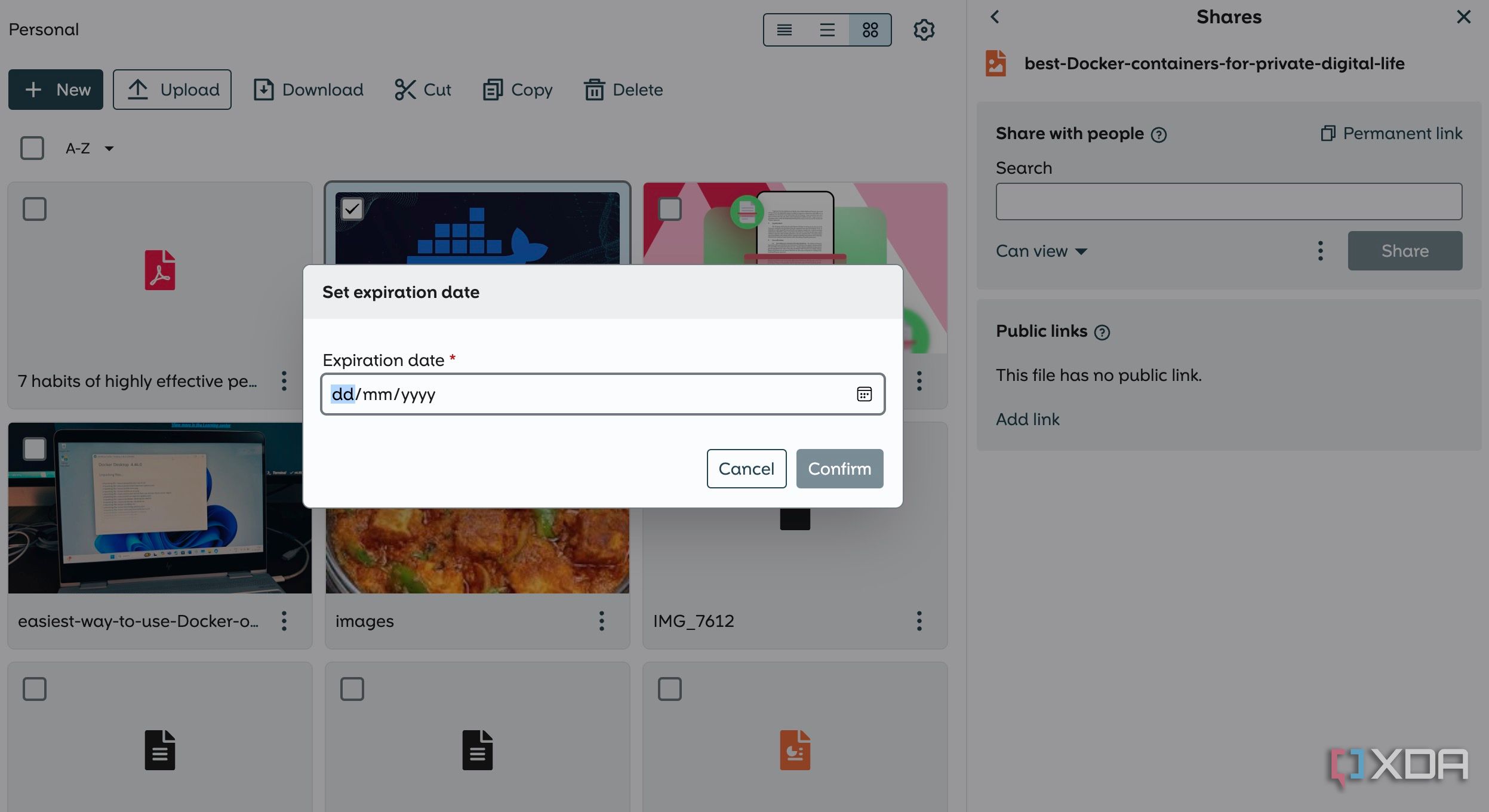
Task: Click the Upload button
Action: pos(172,90)
